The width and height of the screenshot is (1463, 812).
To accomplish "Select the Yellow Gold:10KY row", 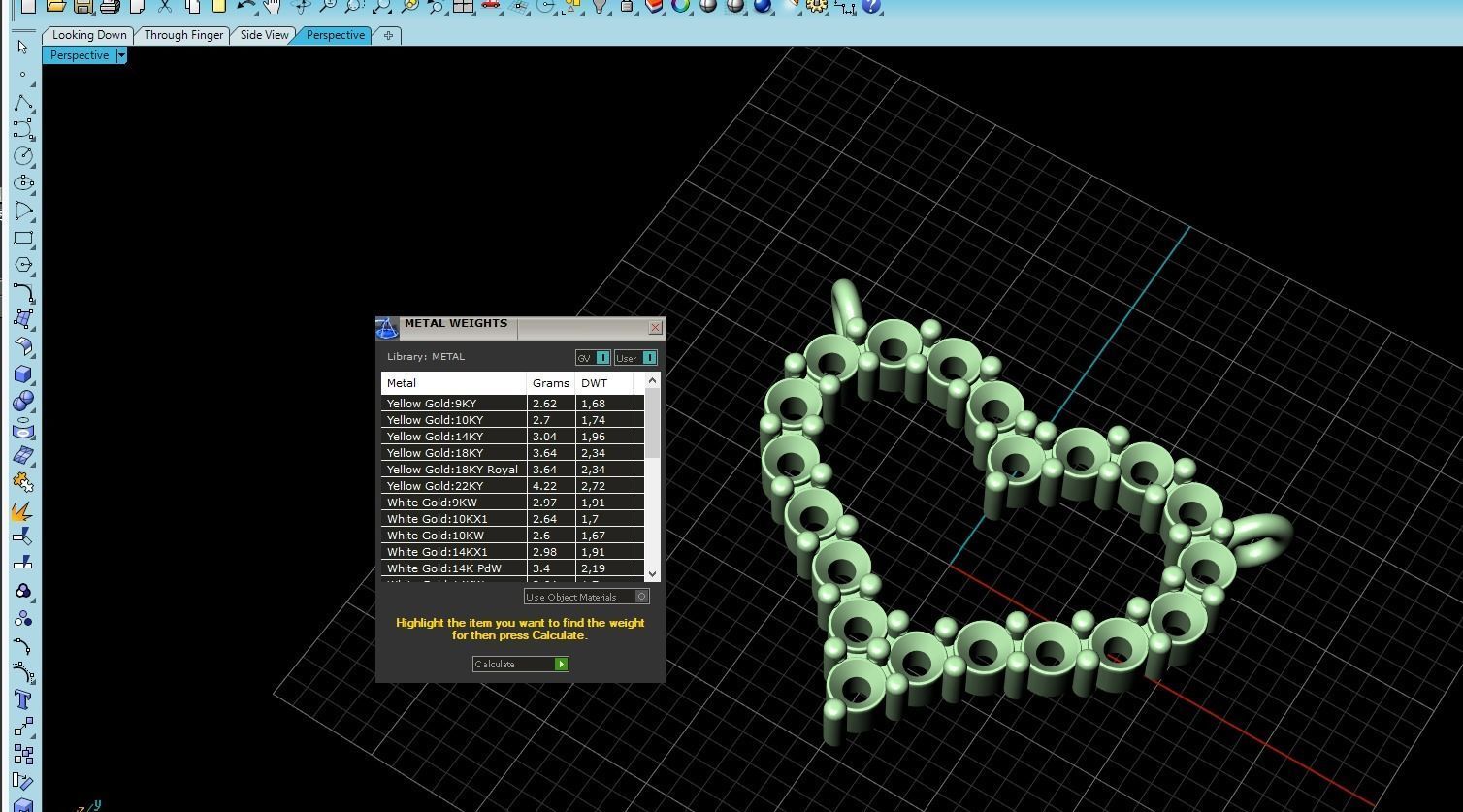I will (x=512, y=420).
